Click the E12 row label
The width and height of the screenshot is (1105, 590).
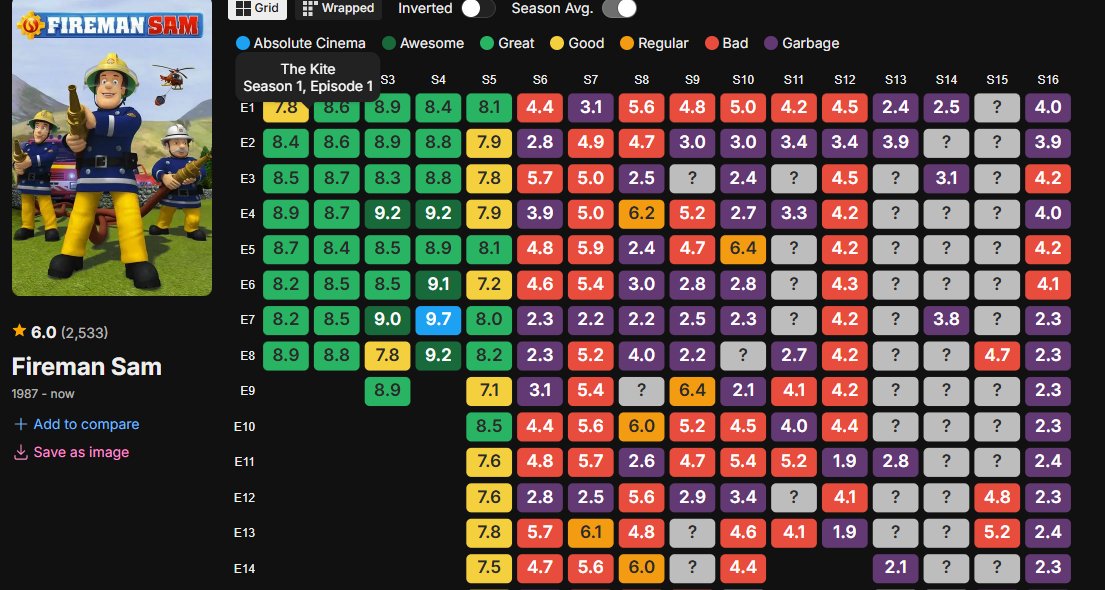(245, 497)
